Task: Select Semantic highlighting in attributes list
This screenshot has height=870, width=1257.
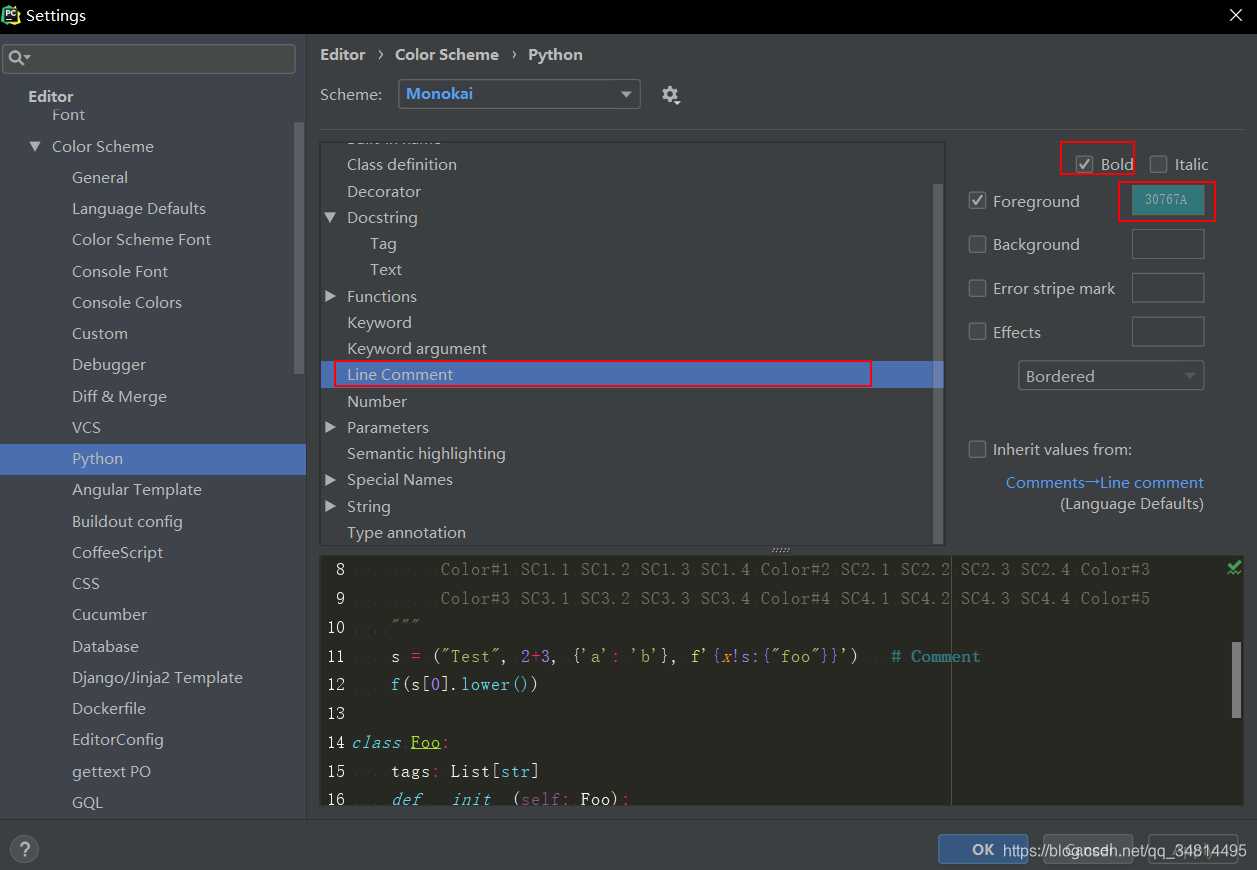Action: (426, 453)
